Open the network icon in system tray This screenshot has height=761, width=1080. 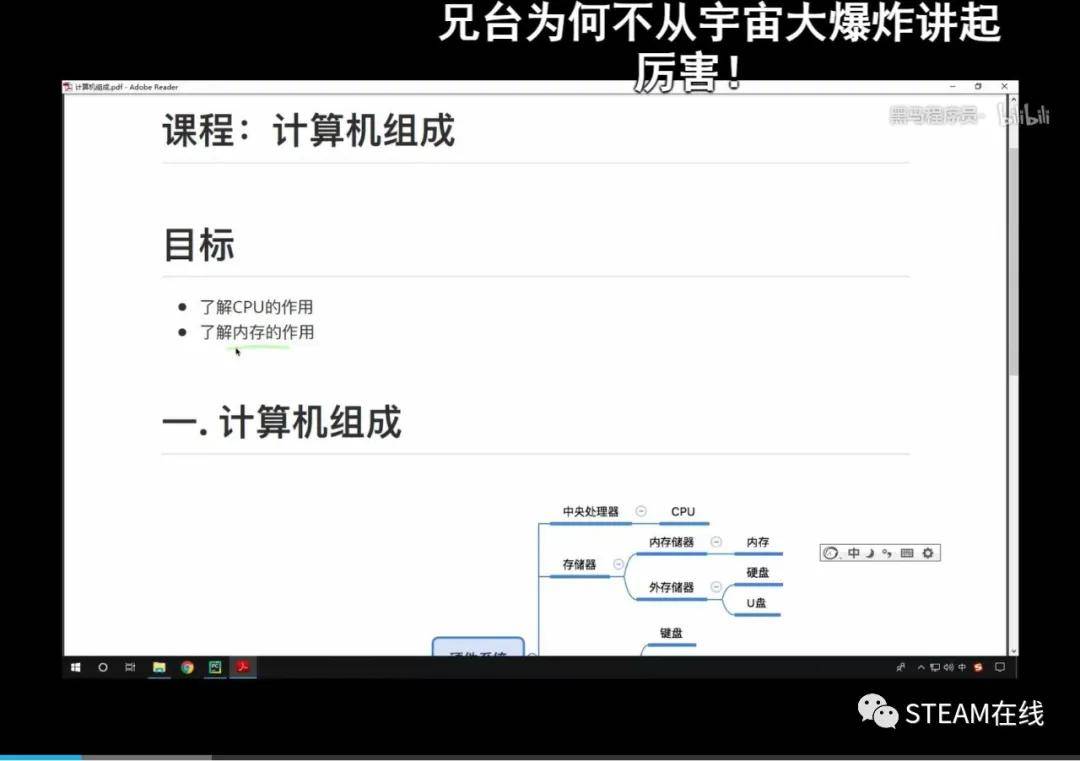tap(935, 667)
